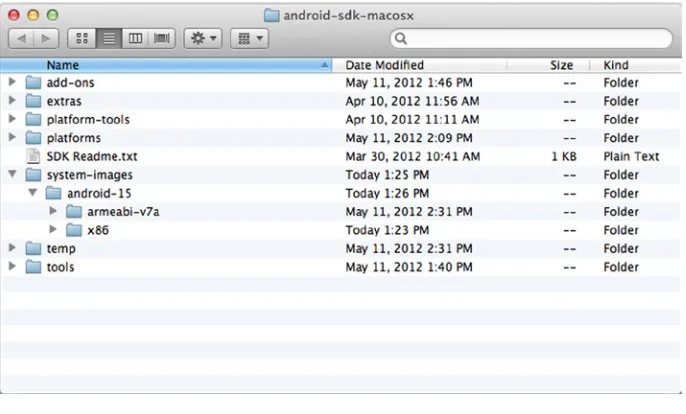Click date Today 1:23 PM
686x414 pixels.
point(387,230)
